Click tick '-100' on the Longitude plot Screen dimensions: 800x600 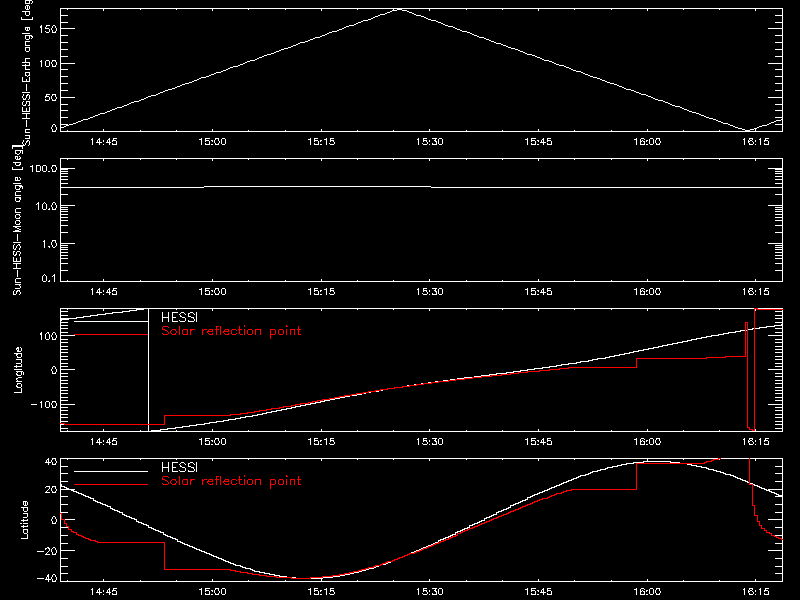tap(44, 404)
